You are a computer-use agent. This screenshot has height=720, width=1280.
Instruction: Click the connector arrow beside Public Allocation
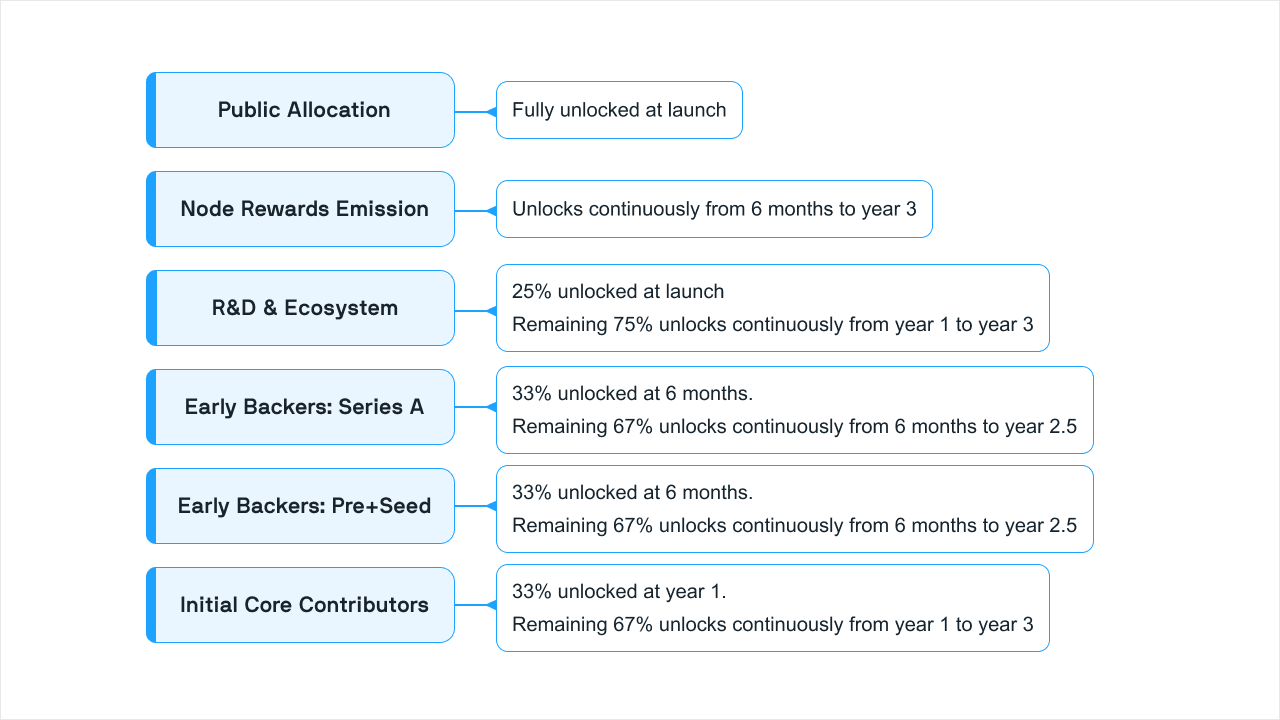pos(490,111)
